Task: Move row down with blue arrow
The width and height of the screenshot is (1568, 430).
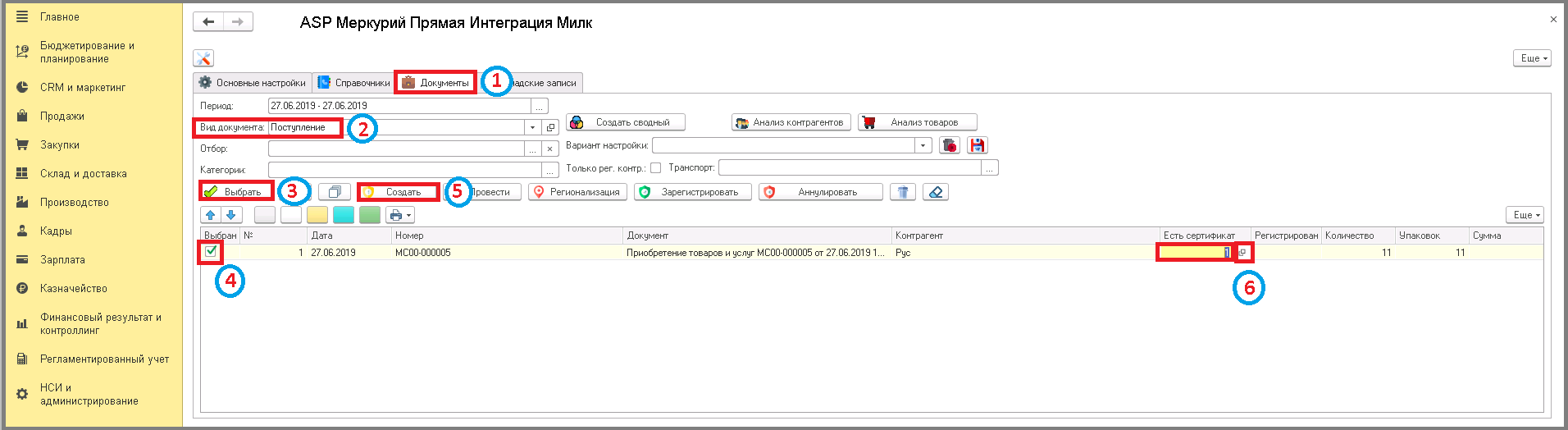Action: tap(231, 215)
